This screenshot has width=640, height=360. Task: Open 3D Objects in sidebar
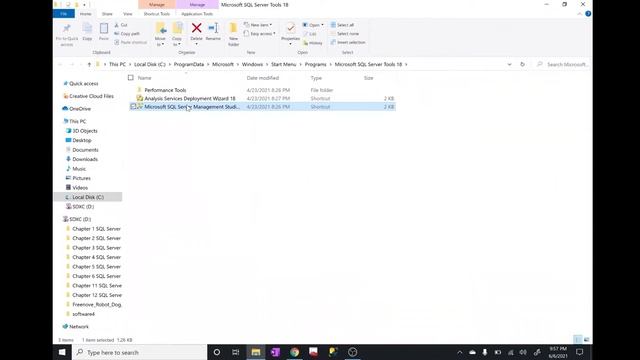tap(84, 131)
